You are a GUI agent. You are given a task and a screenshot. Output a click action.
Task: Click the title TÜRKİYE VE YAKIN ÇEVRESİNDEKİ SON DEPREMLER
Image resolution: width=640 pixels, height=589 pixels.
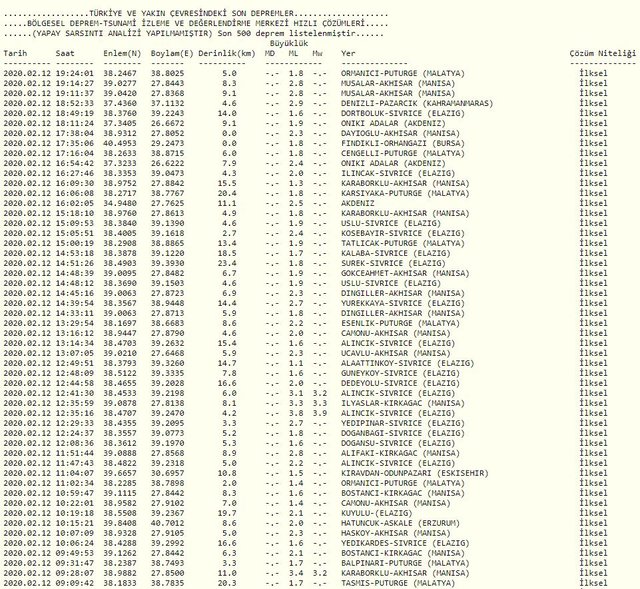pyautogui.click(x=191, y=14)
